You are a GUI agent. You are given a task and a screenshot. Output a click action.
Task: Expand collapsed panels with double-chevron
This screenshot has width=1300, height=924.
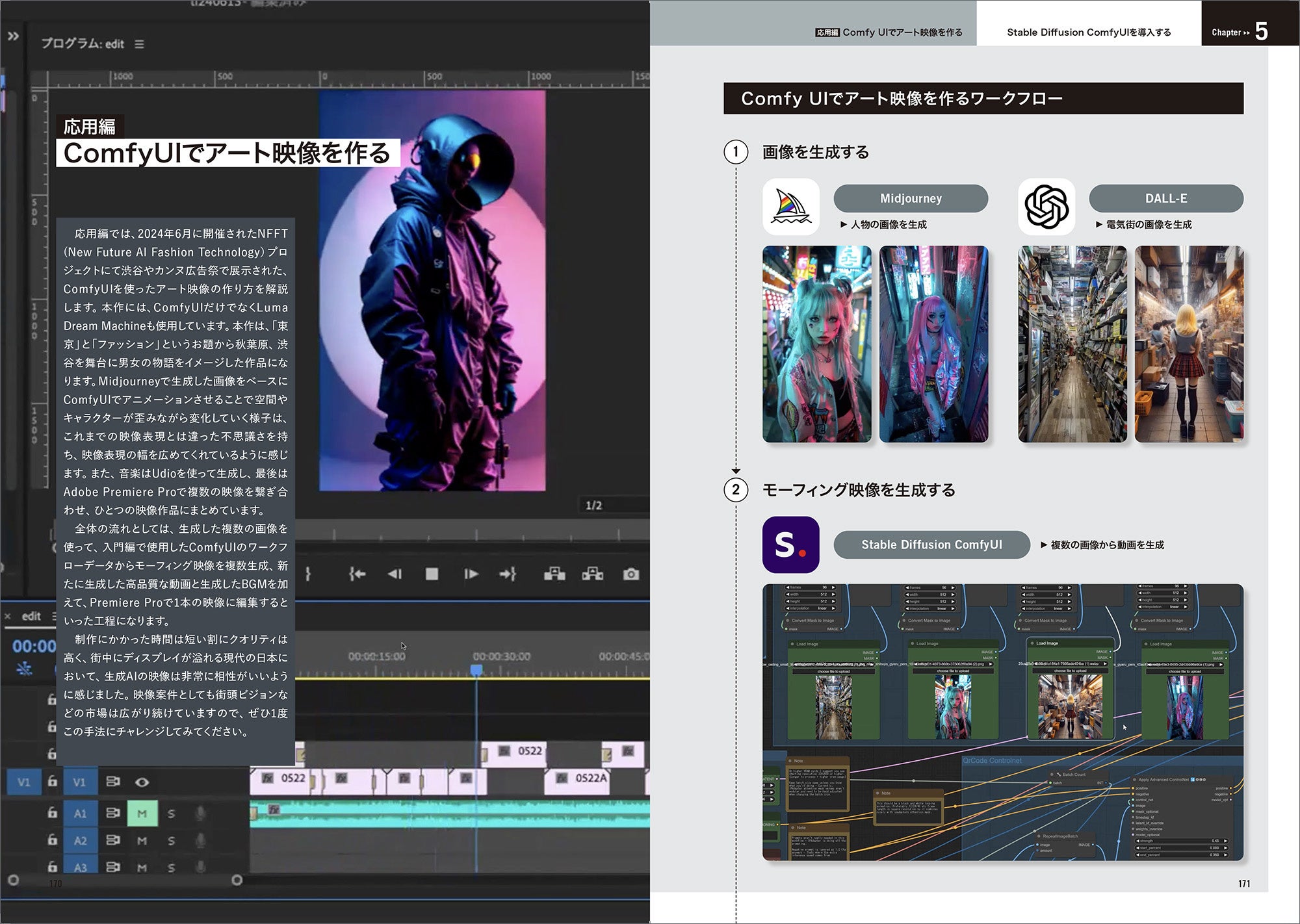click(13, 36)
